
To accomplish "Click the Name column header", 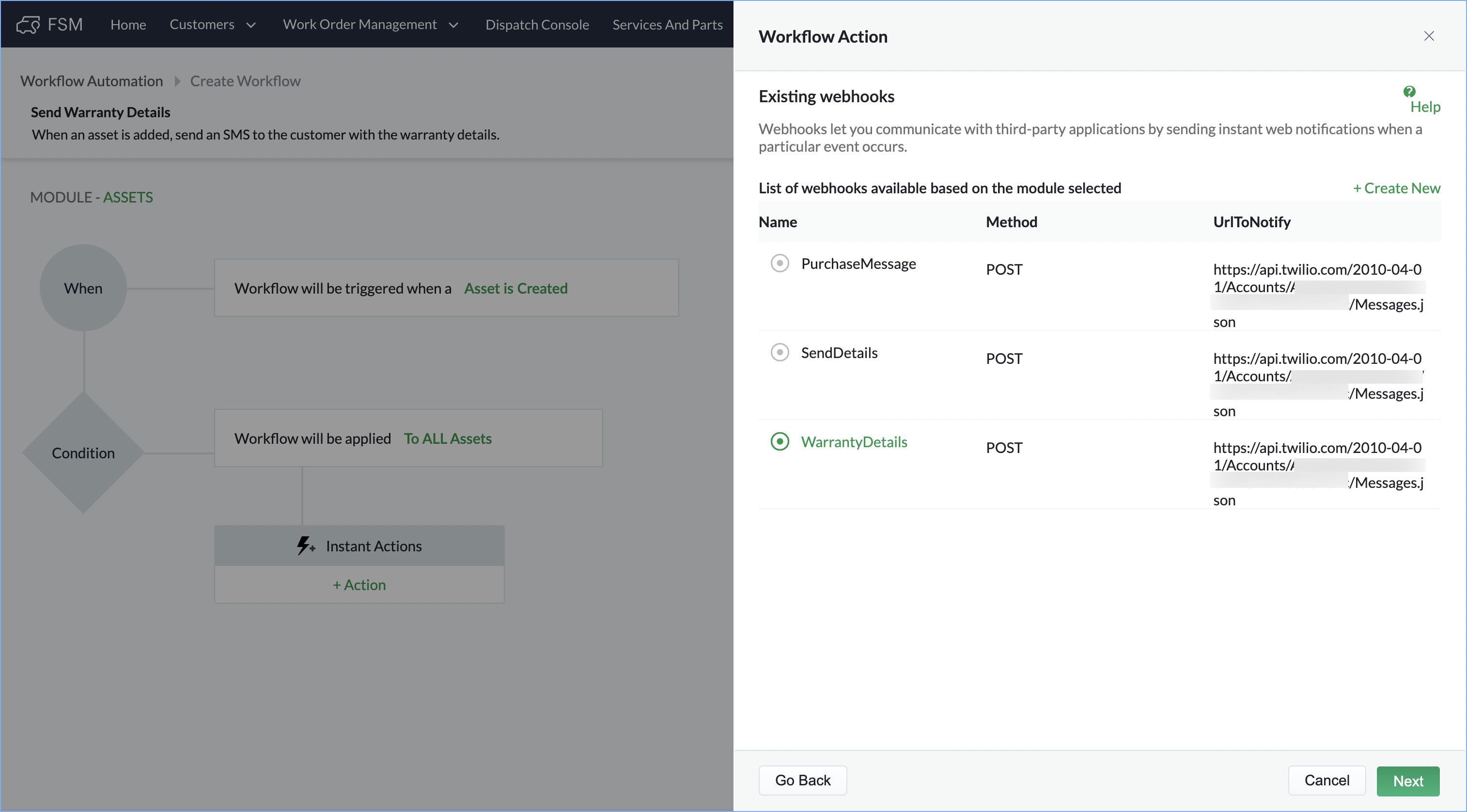I will [778, 221].
